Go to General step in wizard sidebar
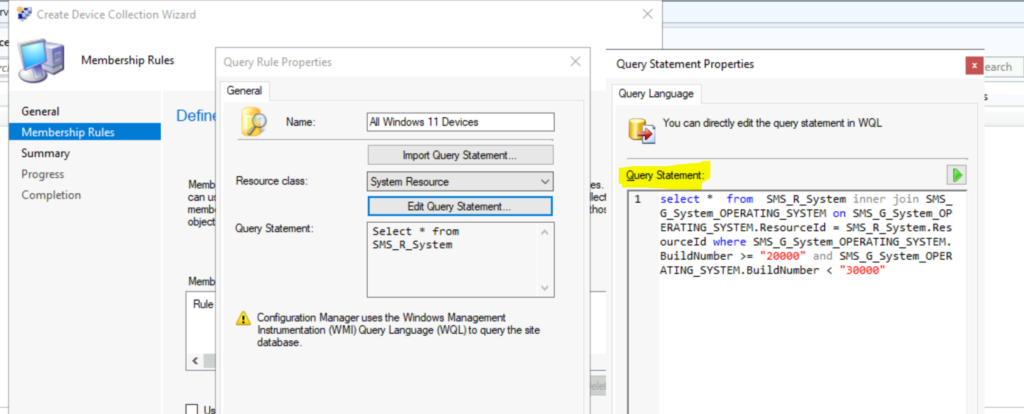 (x=40, y=112)
